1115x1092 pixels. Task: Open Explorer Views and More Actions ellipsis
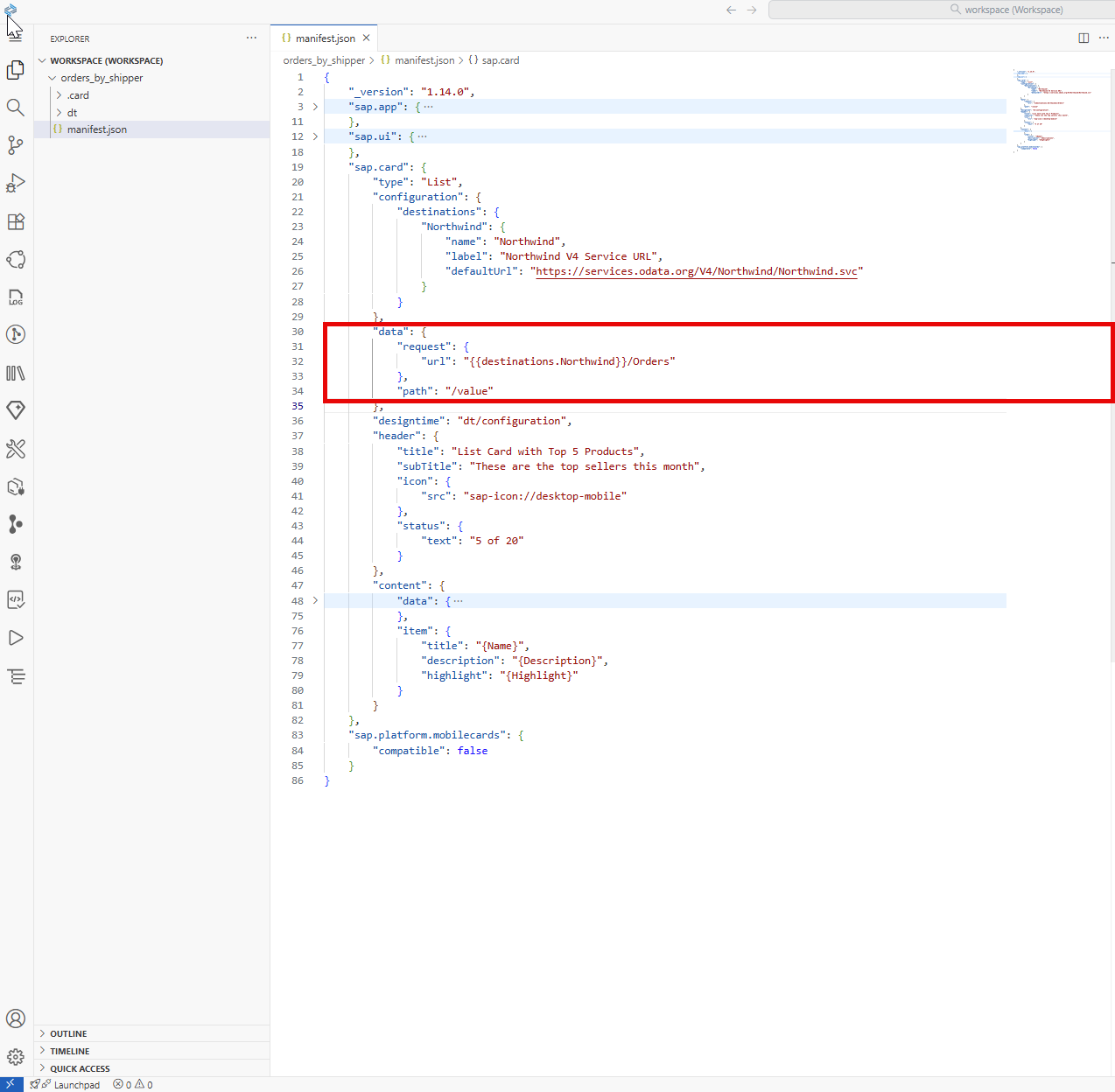tap(252, 38)
